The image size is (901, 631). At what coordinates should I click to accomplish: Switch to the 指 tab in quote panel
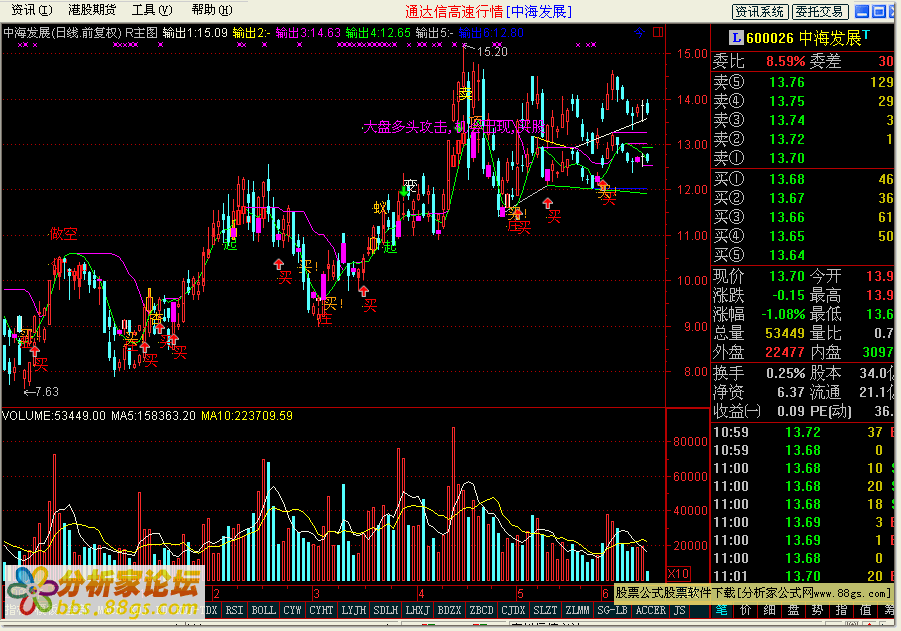[x=841, y=610]
